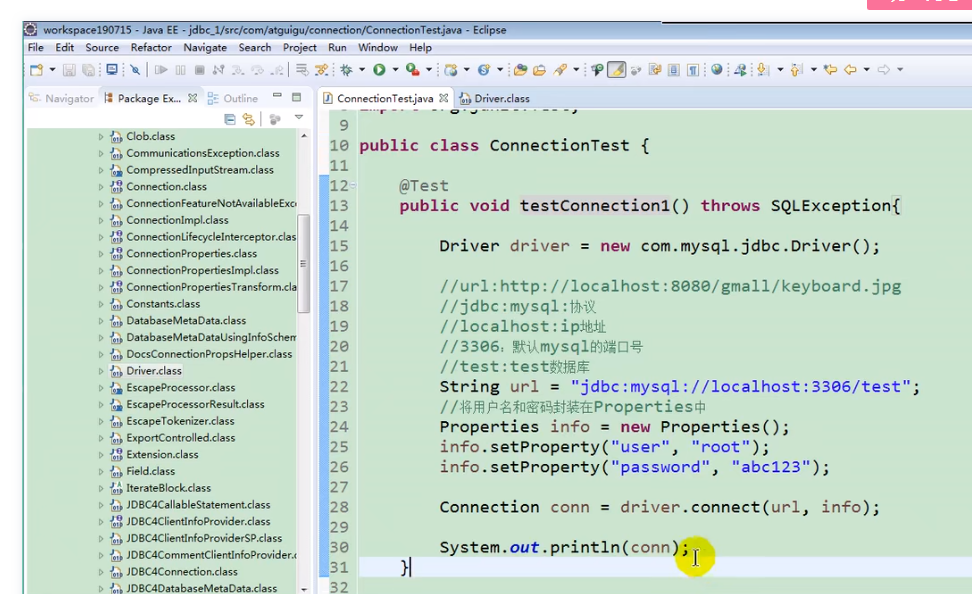Click the Debug bug icon
972x594 pixels.
347,70
